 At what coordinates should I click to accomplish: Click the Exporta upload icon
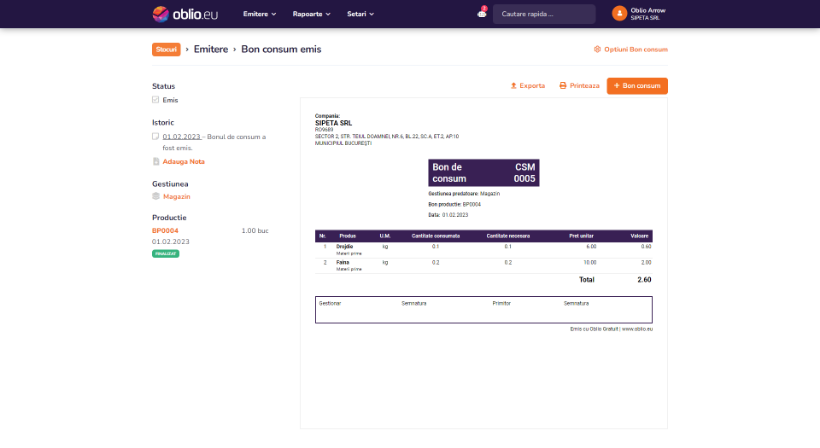click(514, 86)
